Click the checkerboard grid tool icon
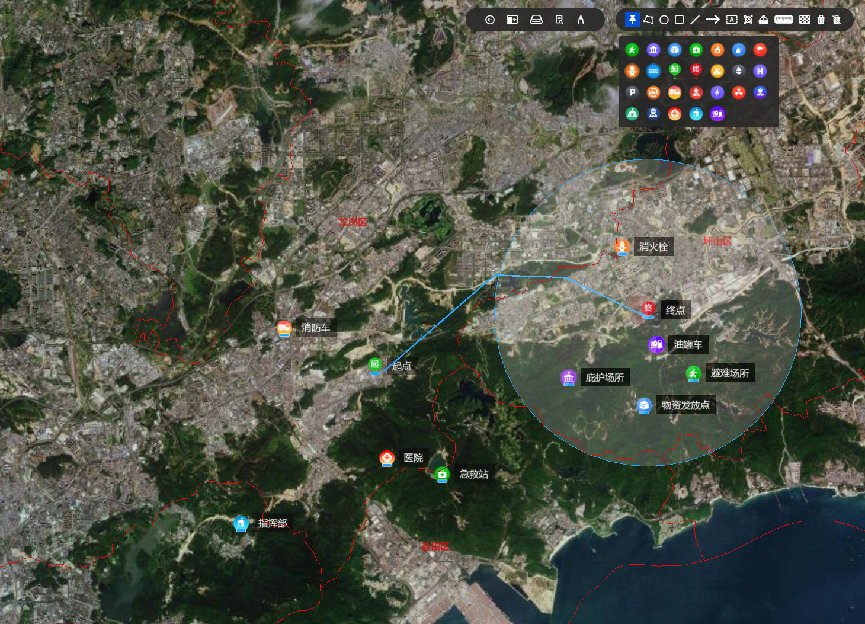 point(805,20)
